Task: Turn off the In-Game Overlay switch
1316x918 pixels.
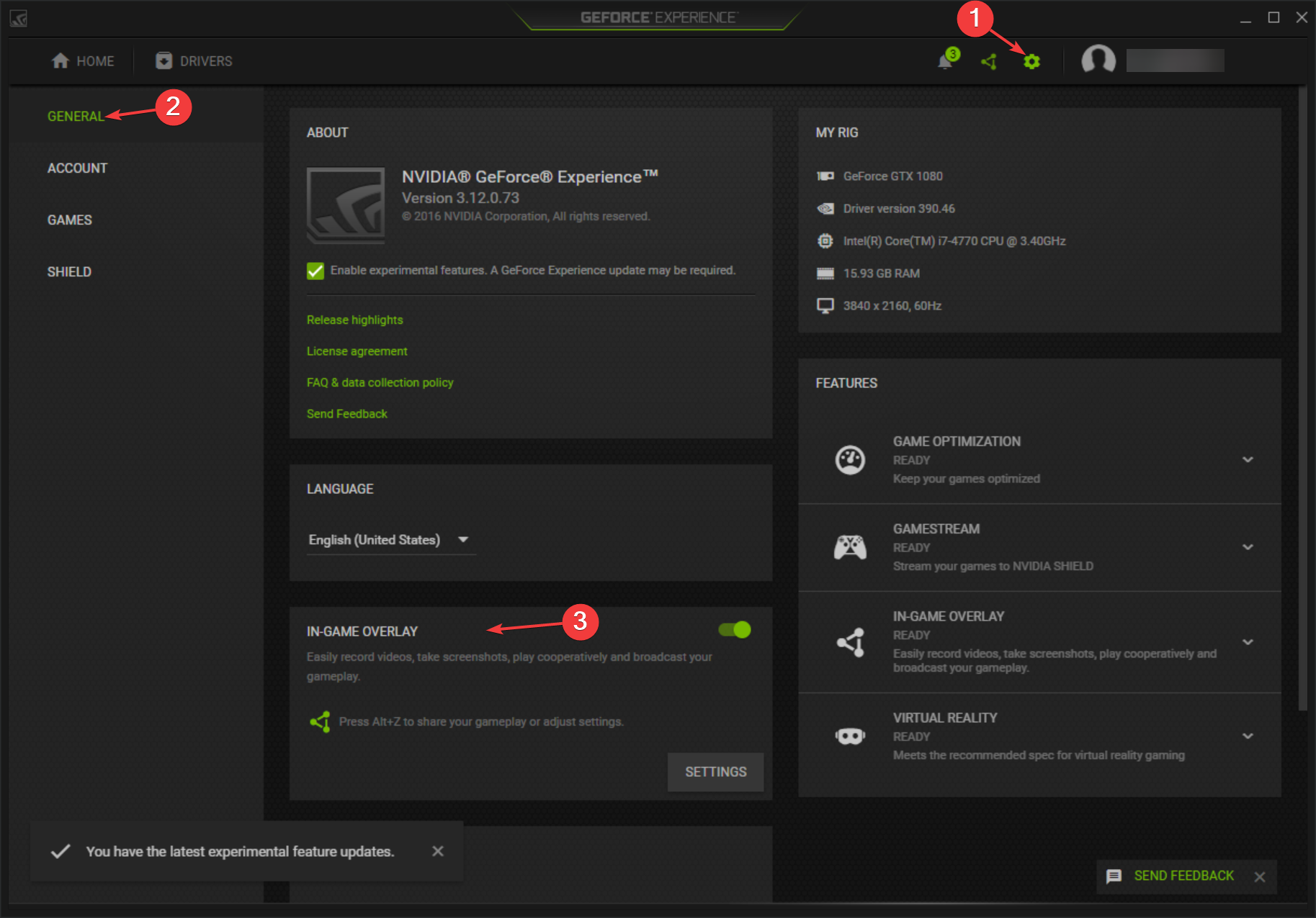Action: tap(735, 630)
